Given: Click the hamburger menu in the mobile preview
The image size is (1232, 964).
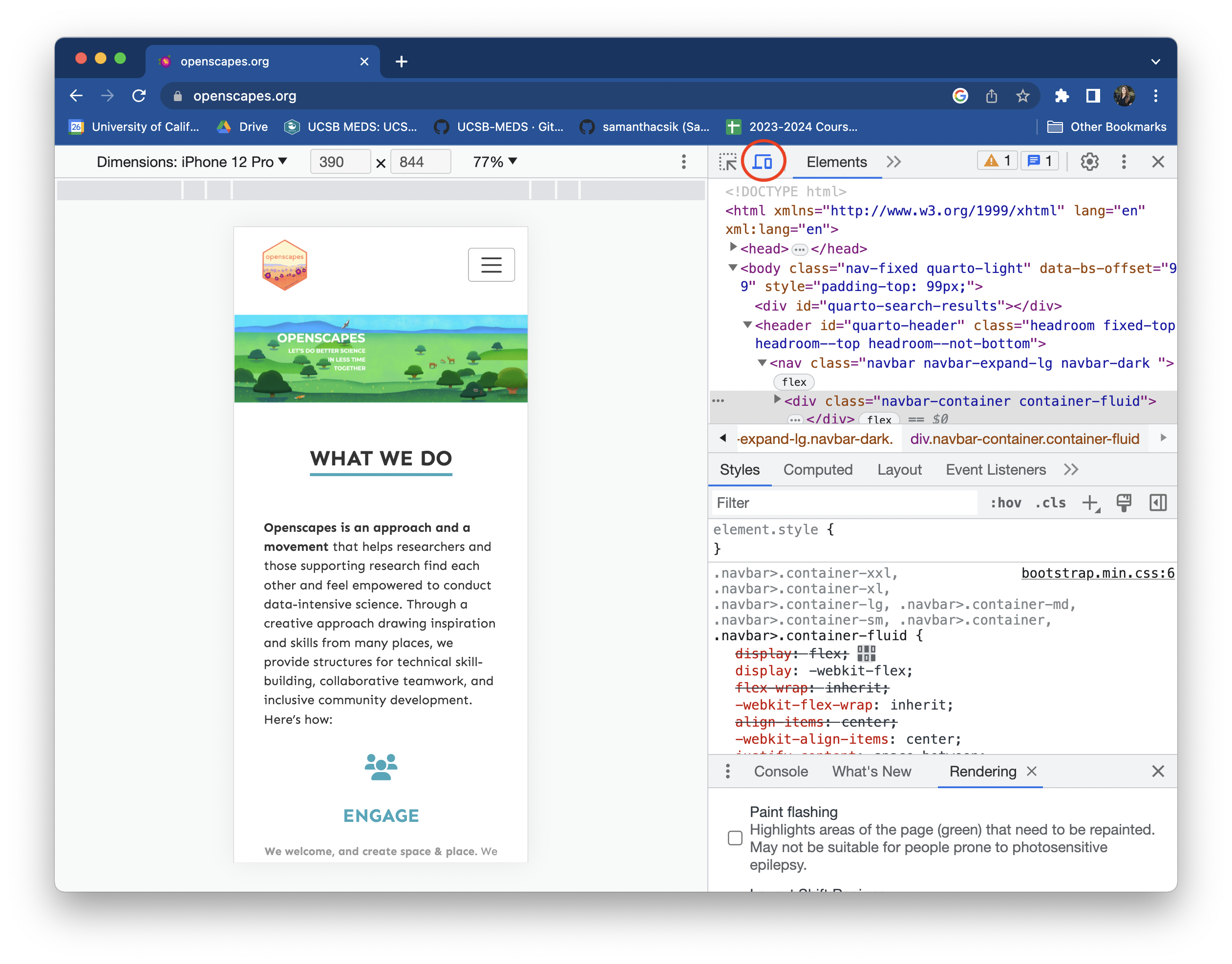Looking at the screenshot, I should (491, 264).
